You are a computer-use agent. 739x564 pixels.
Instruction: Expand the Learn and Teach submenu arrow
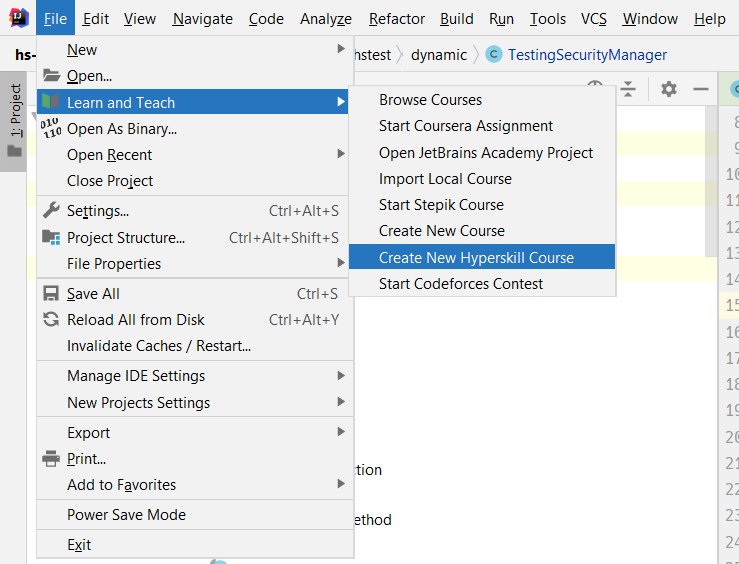pyautogui.click(x=341, y=102)
